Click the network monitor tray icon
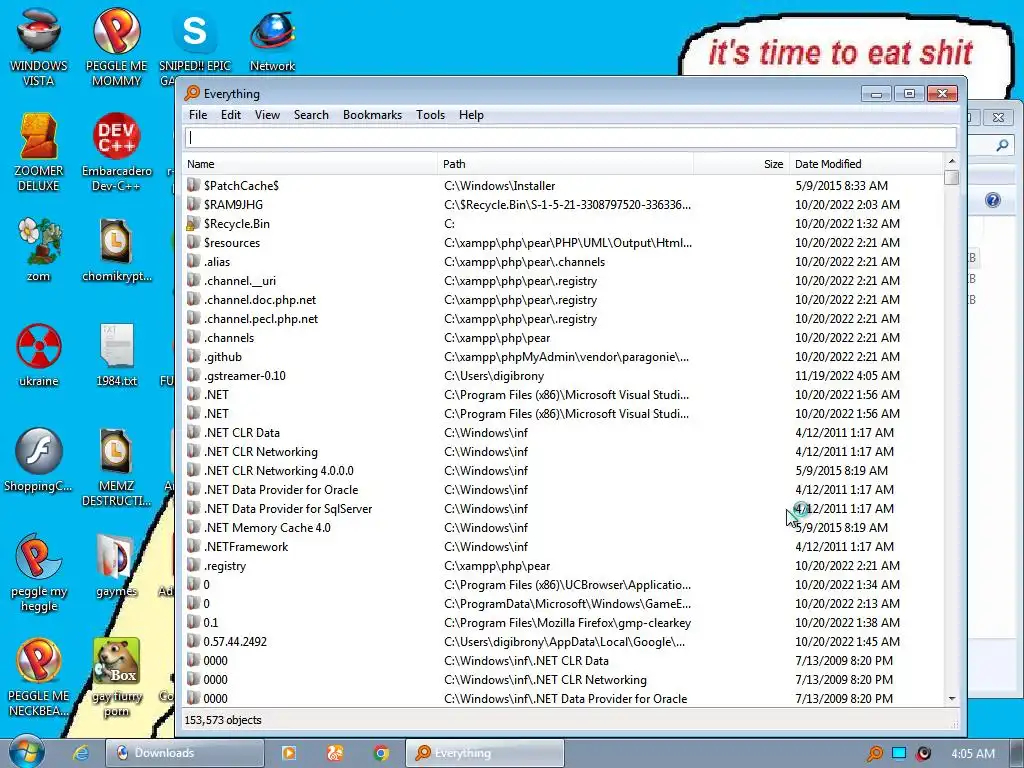1024x768 pixels. click(899, 753)
